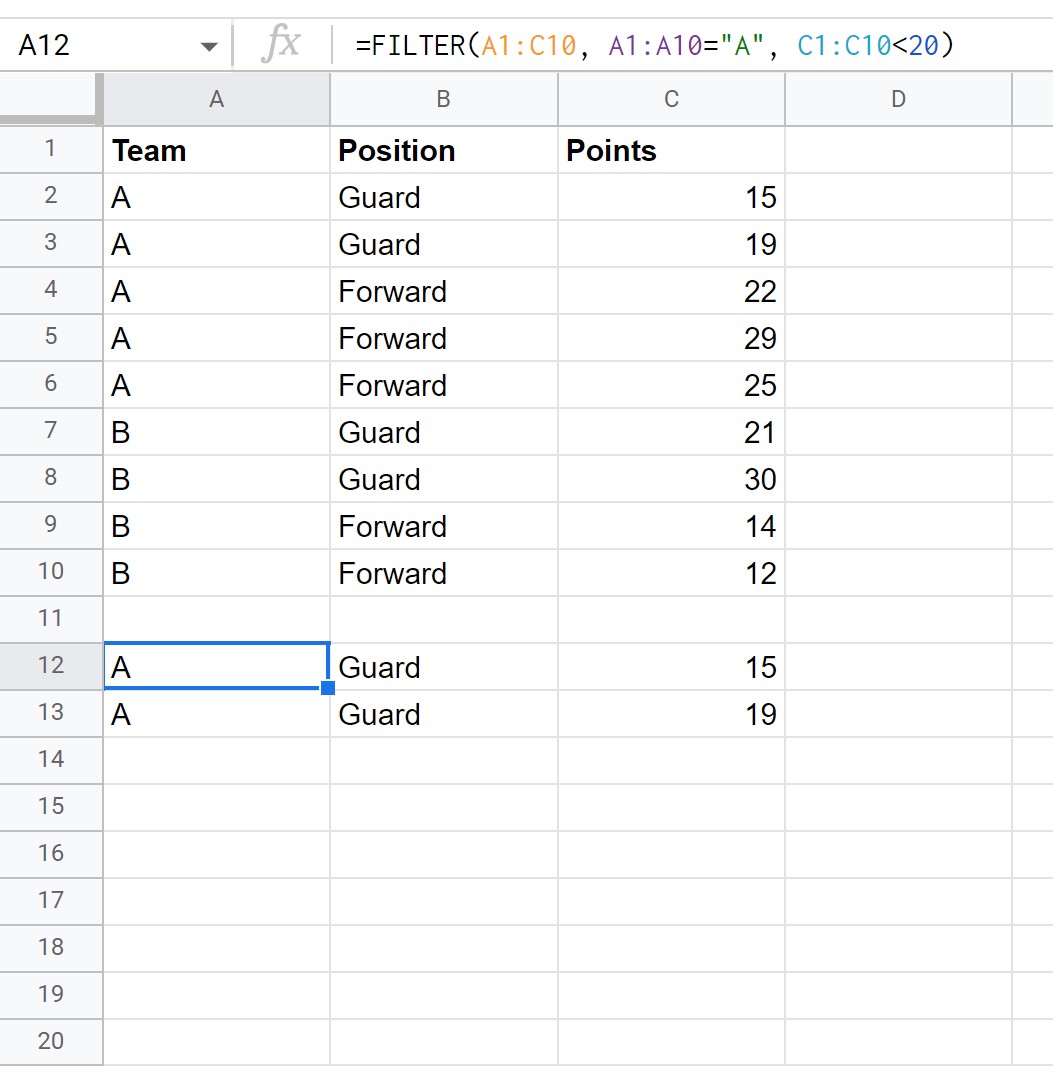1053x1066 pixels.
Task: Select cell with value 14
Action: click(x=671, y=526)
